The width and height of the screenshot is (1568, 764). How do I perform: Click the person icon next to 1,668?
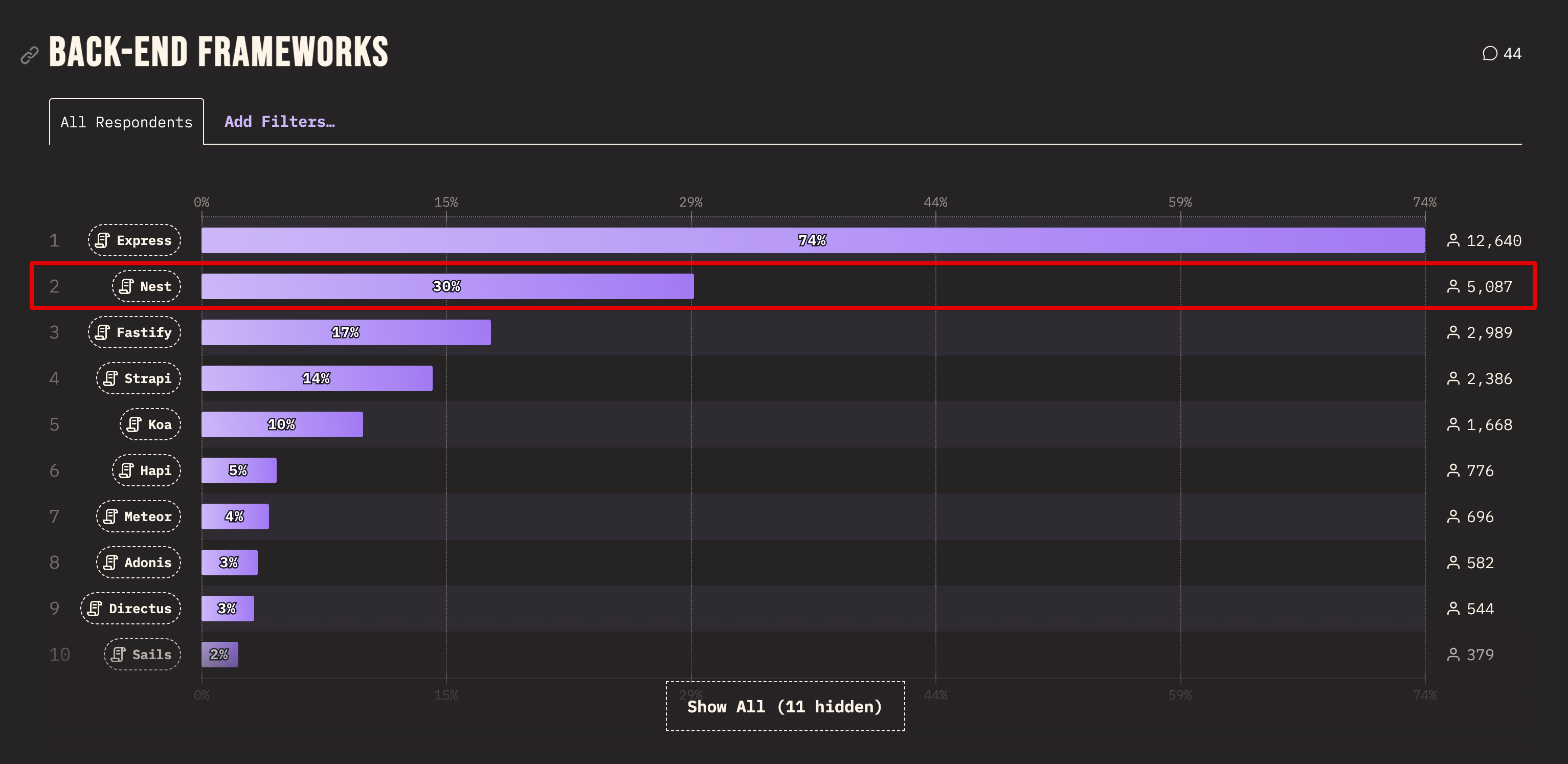click(x=1453, y=424)
